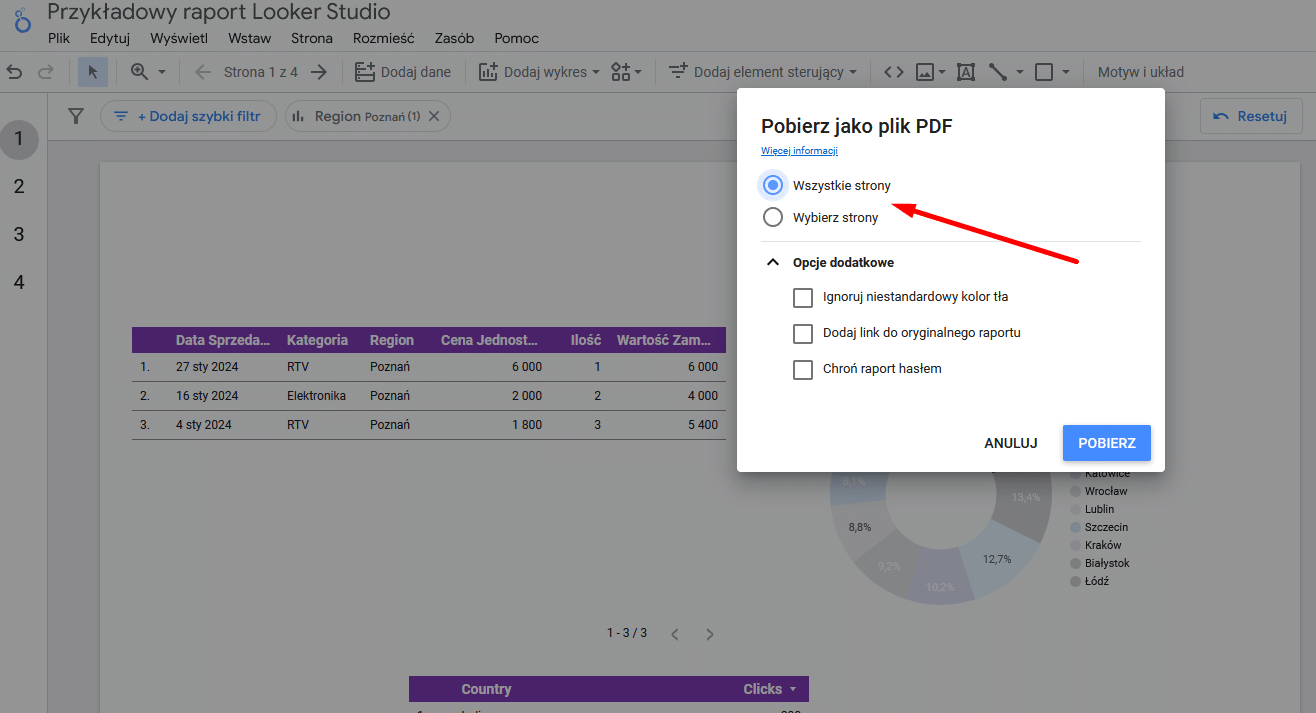Click the Resetuj button
Image resolution: width=1316 pixels, height=713 pixels.
tap(1250, 116)
